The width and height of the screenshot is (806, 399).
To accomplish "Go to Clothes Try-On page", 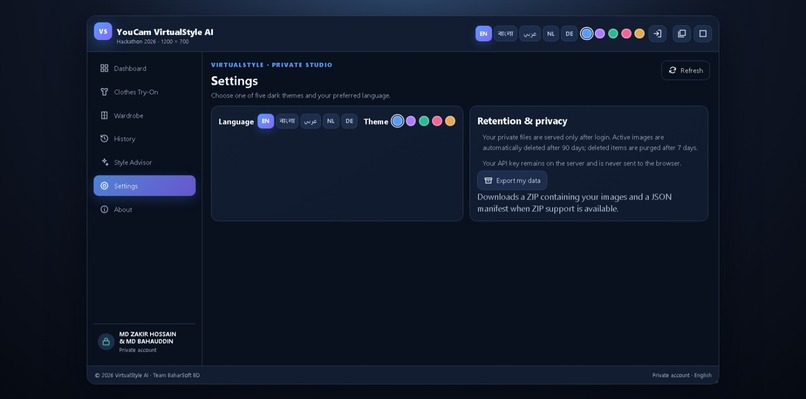I will click(144, 92).
